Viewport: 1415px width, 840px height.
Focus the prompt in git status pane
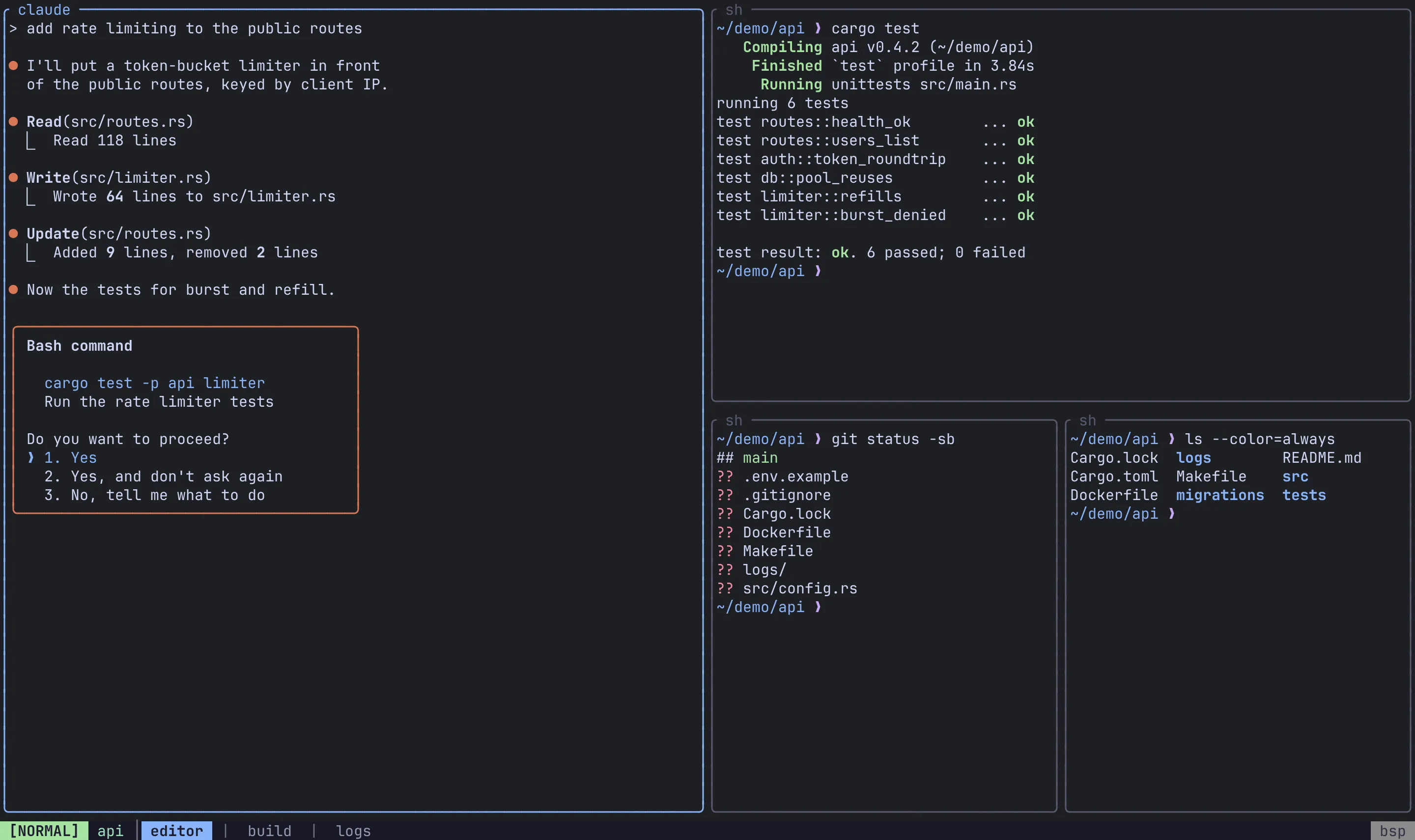pos(818,607)
